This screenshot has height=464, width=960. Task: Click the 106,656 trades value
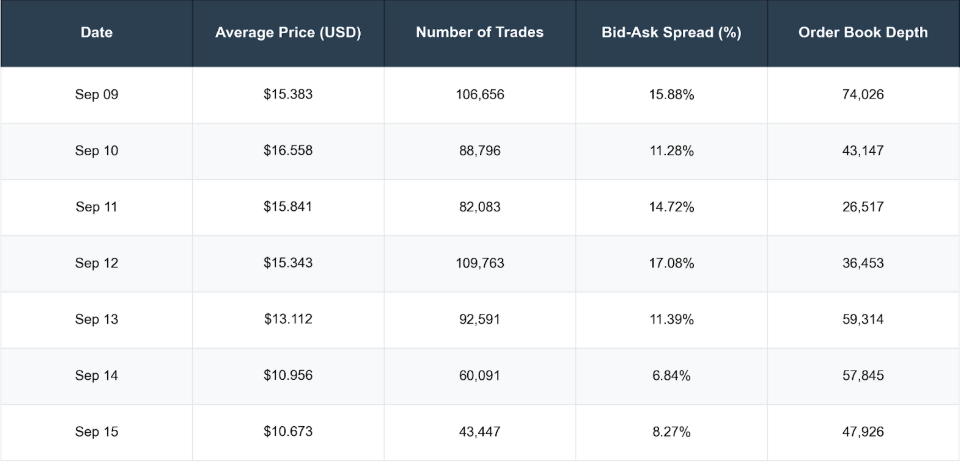479,95
